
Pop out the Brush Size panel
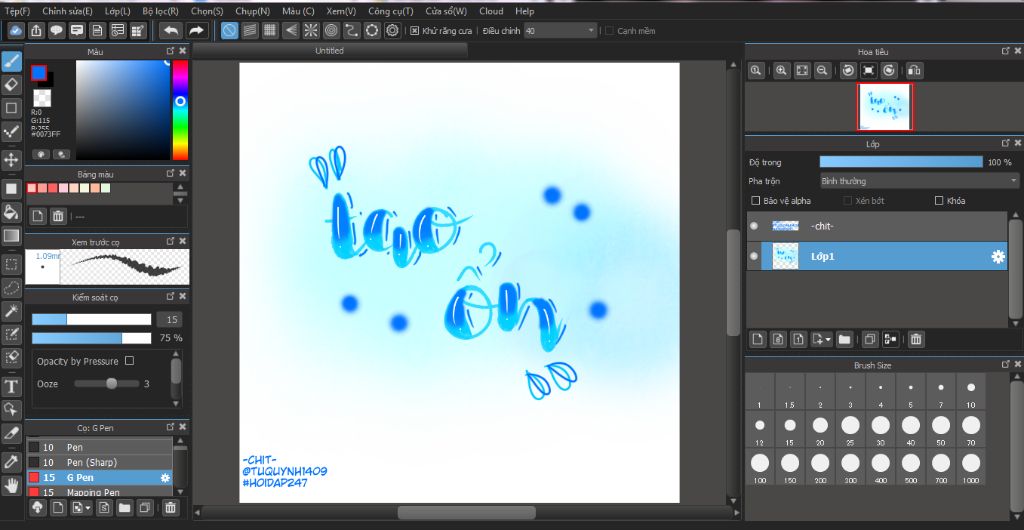(1005, 365)
